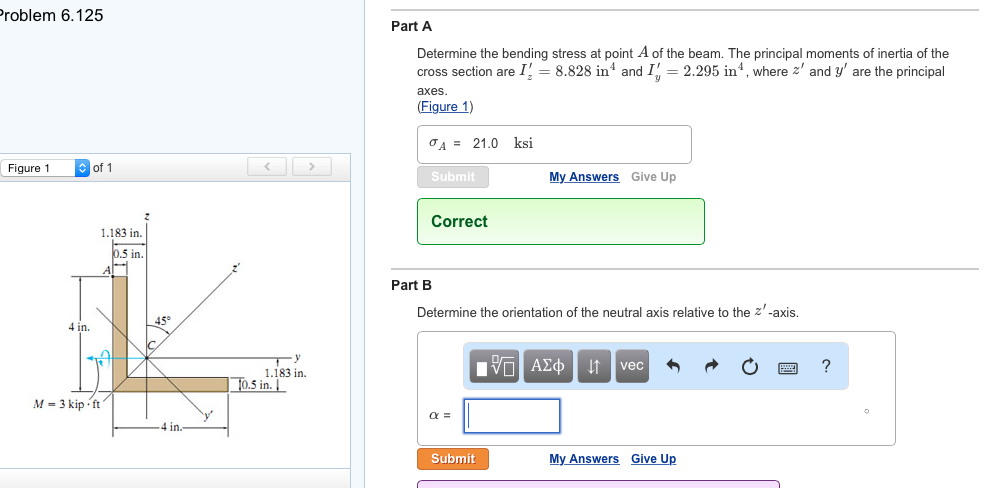Click the Part B heading
The height and width of the screenshot is (488, 987).
(412, 285)
